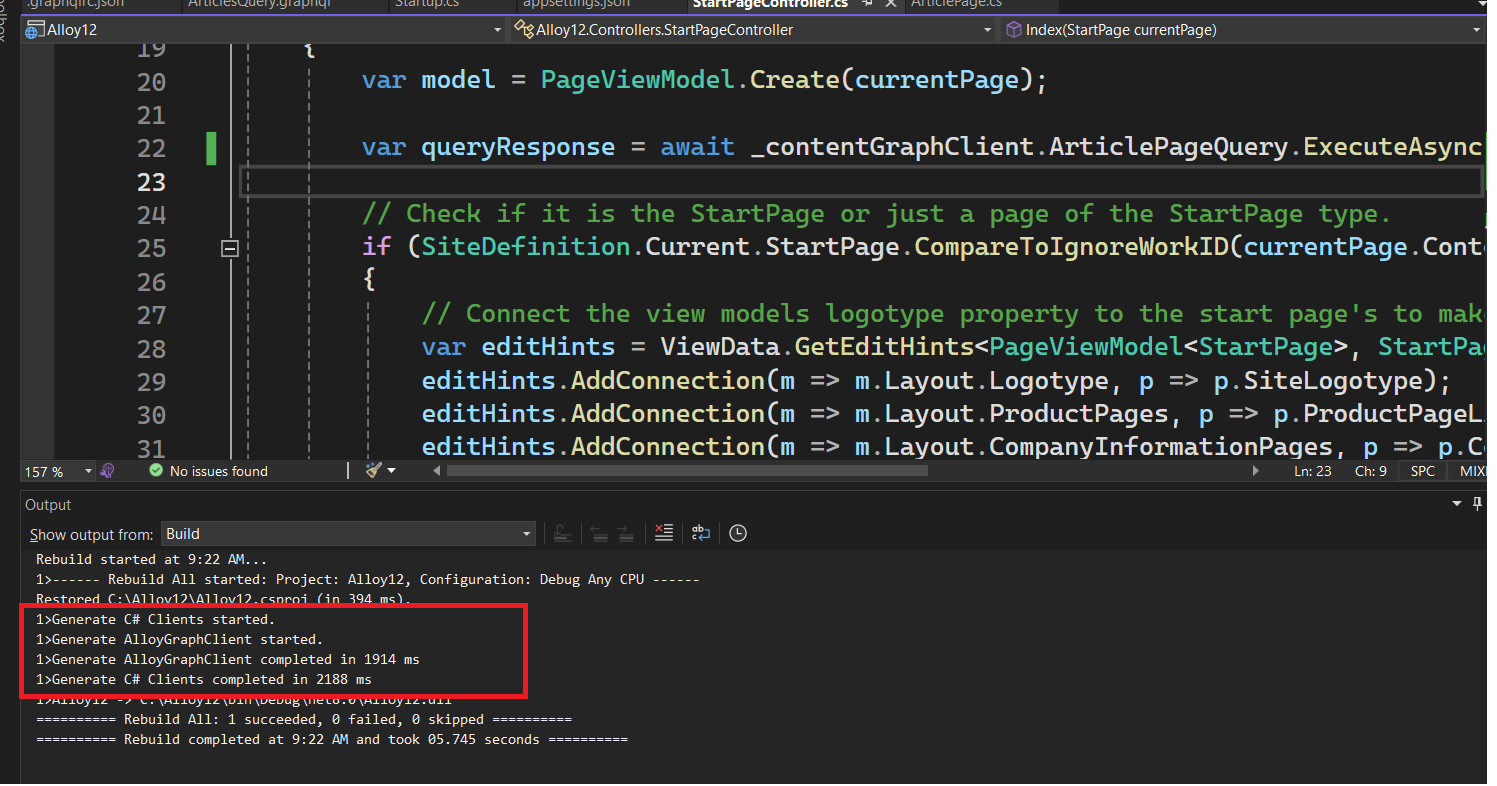The height and width of the screenshot is (786, 1497).
Task: Collapse the if block at line 25
Action: click(x=229, y=248)
